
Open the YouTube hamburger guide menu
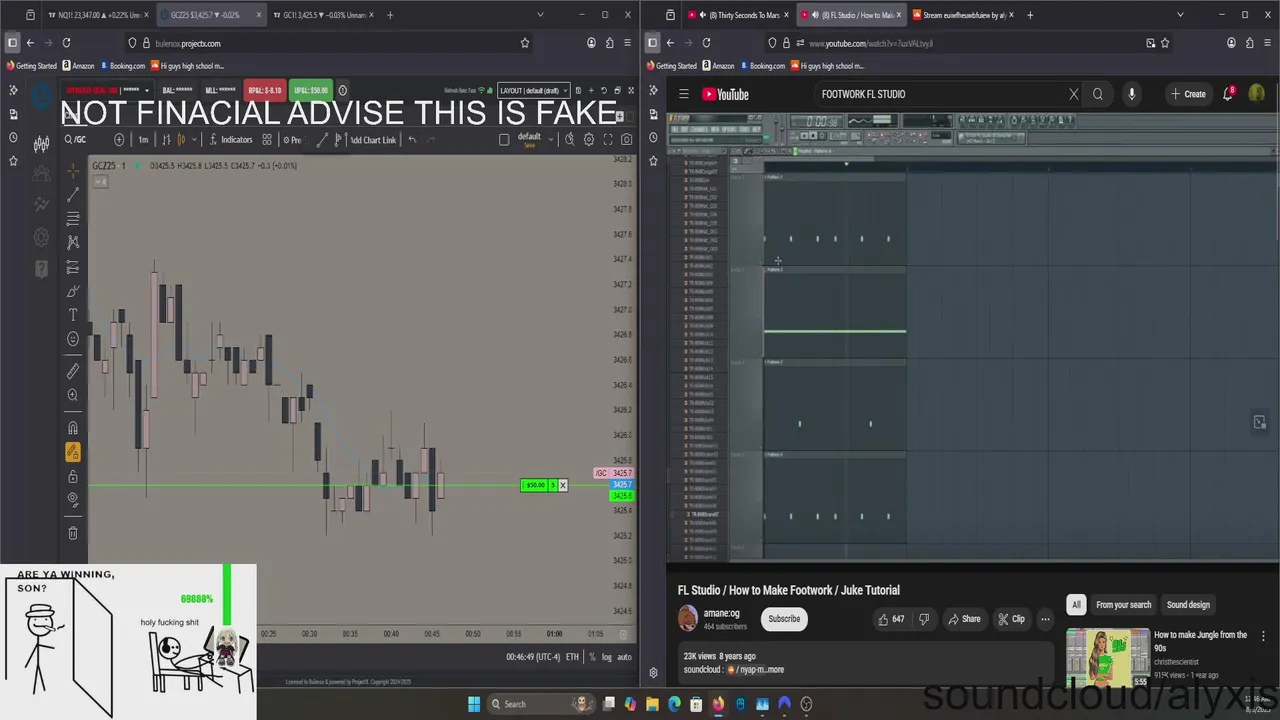point(684,94)
